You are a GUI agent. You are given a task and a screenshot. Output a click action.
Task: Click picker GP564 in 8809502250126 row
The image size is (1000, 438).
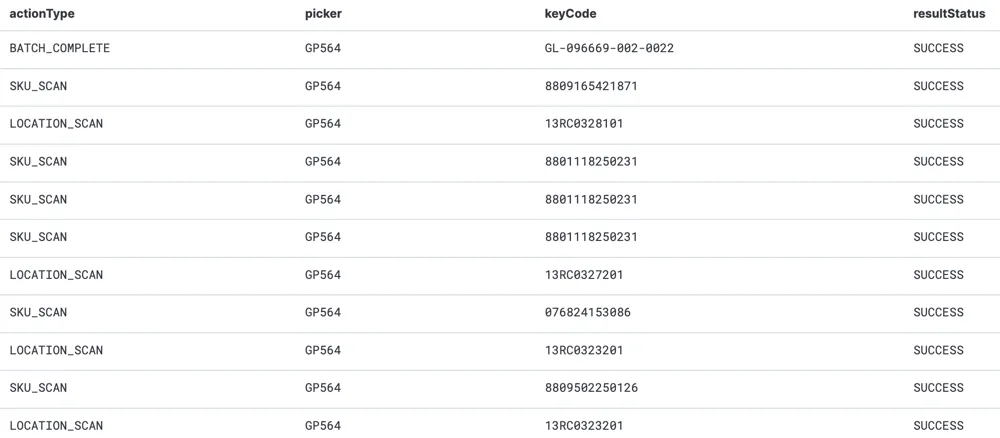(x=323, y=388)
